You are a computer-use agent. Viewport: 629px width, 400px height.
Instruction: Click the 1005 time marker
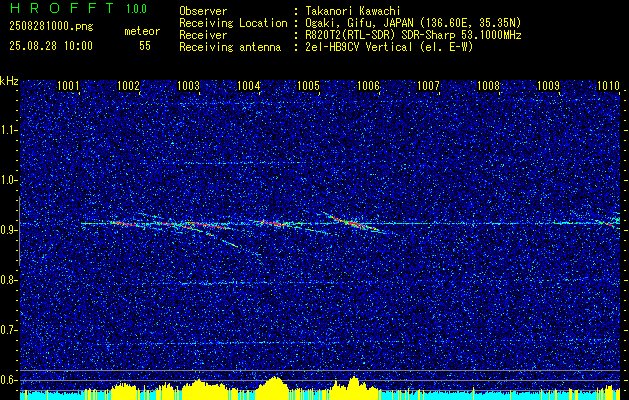coord(308,85)
